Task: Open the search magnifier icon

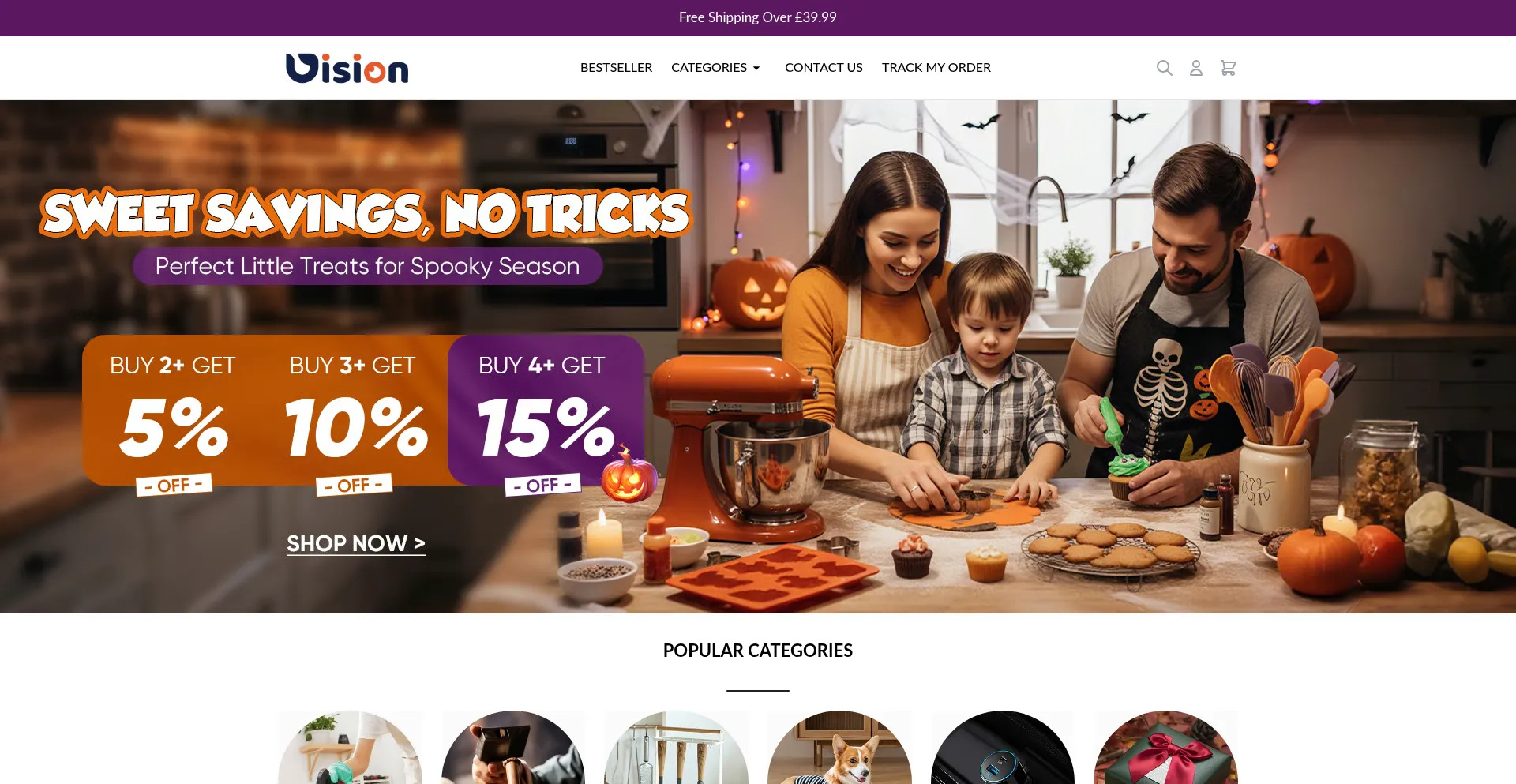Action: [x=1164, y=68]
